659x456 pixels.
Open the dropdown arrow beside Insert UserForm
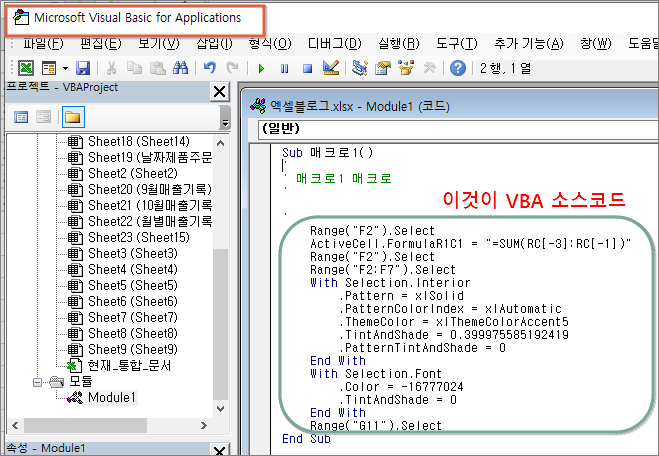point(65,68)
